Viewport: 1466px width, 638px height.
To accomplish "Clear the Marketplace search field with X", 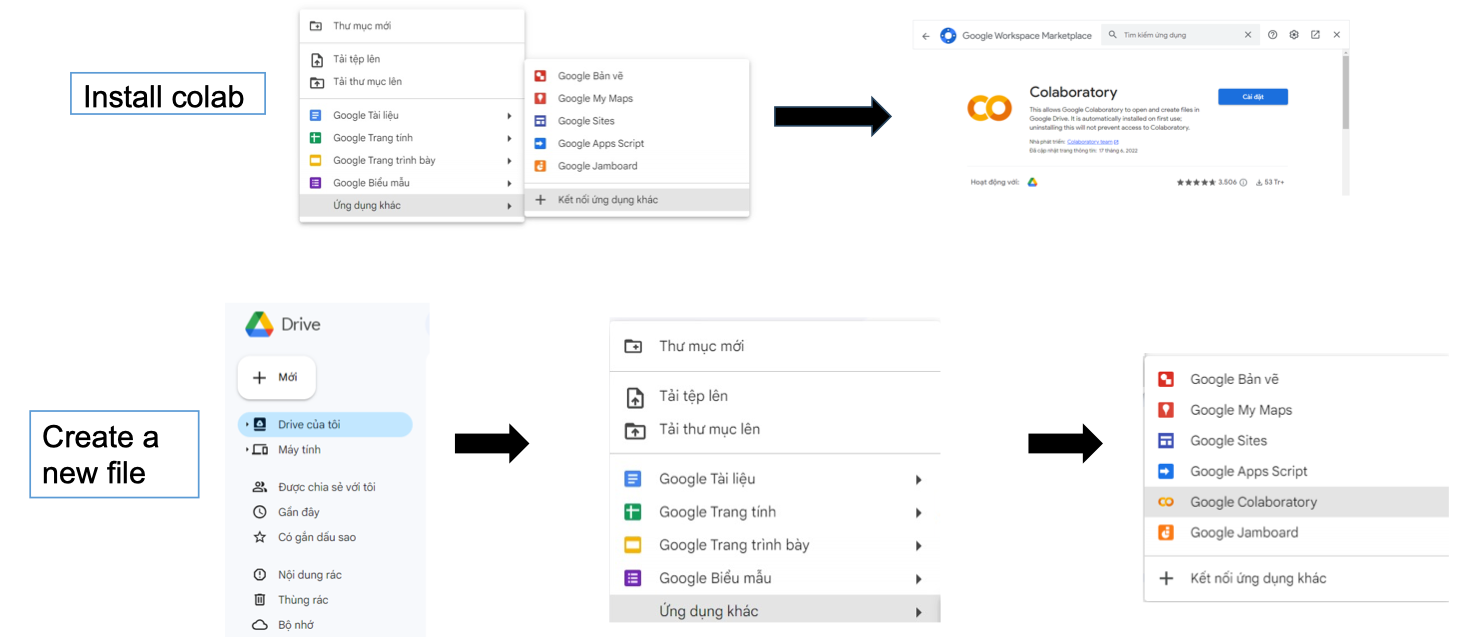I will (1248, 35).
